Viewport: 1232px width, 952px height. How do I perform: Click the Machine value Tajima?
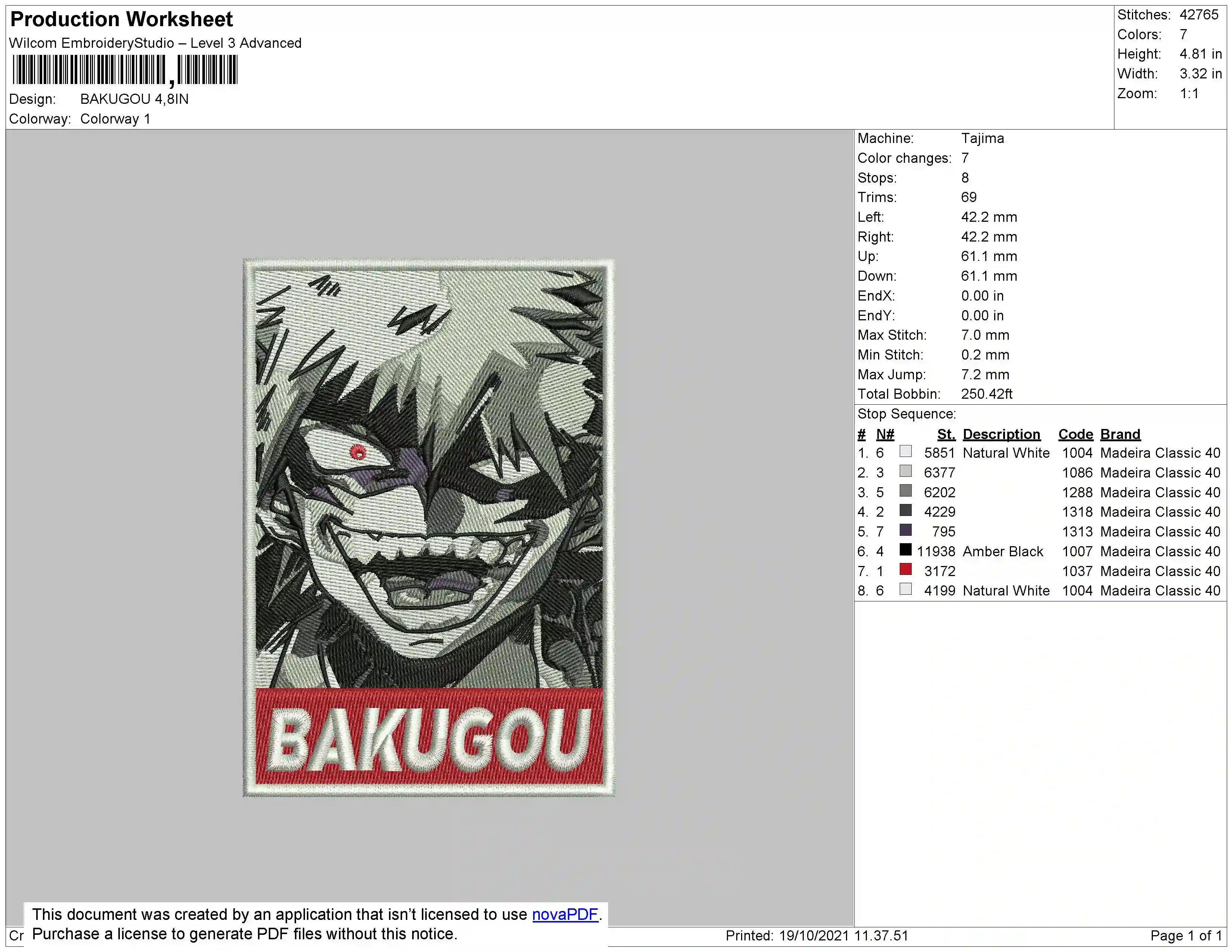tap(982, 138)
